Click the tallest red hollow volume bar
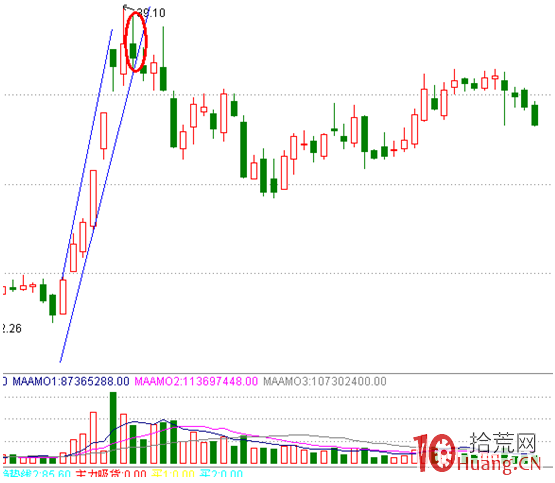555x483 pixels. coord(93,438)
